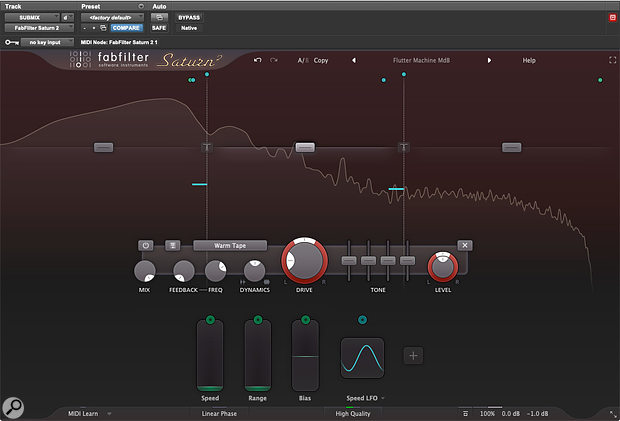Click the magnifier zoom icon
This screenshot has width=620, height=421.
tap(13, 408)
